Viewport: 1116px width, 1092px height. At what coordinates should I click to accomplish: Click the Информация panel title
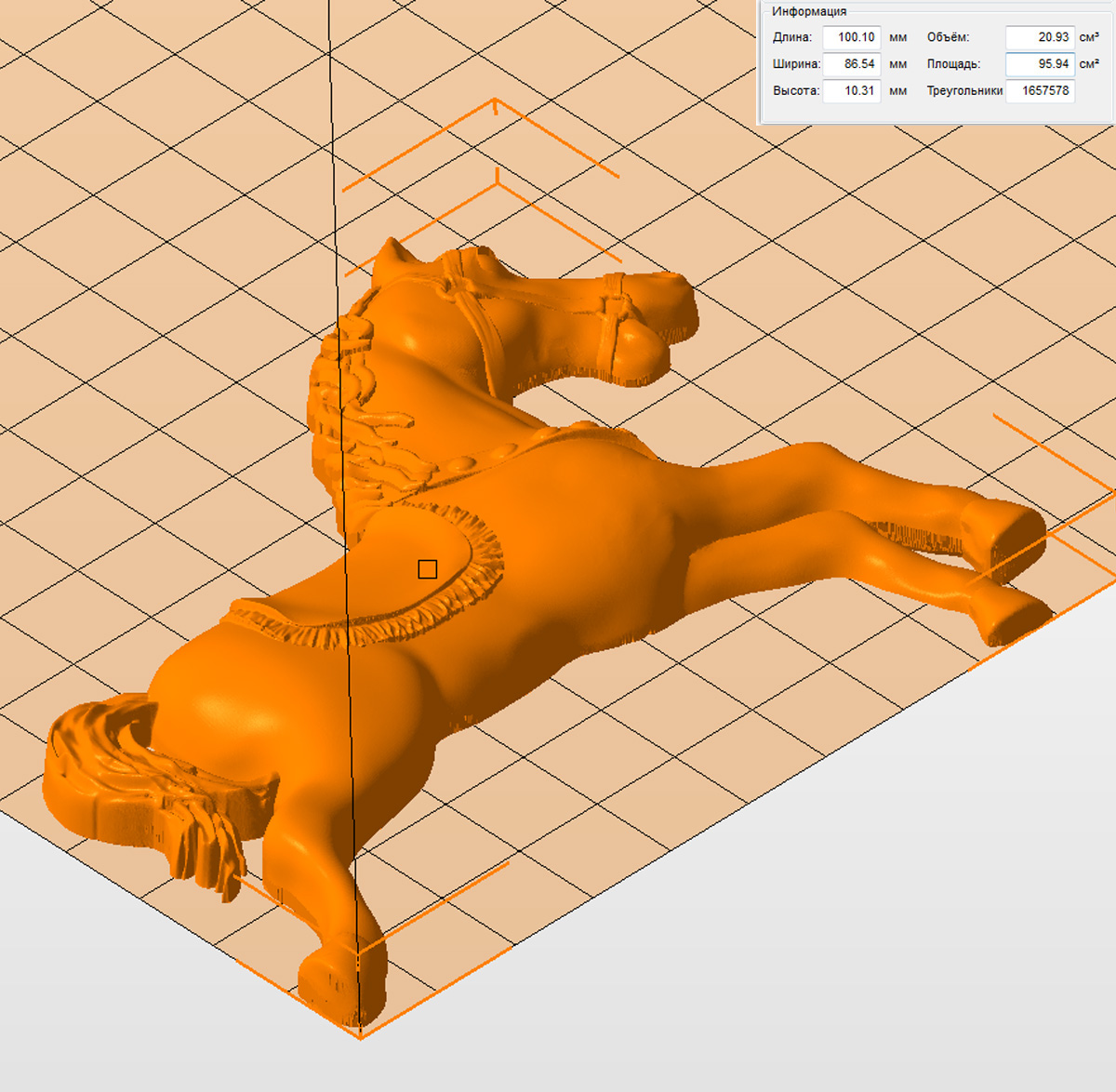coord(808,11)
